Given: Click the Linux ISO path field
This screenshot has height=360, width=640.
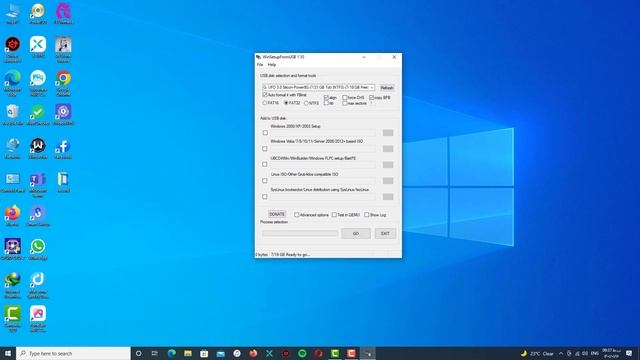Looking at the screenshot, I should 322,181.
